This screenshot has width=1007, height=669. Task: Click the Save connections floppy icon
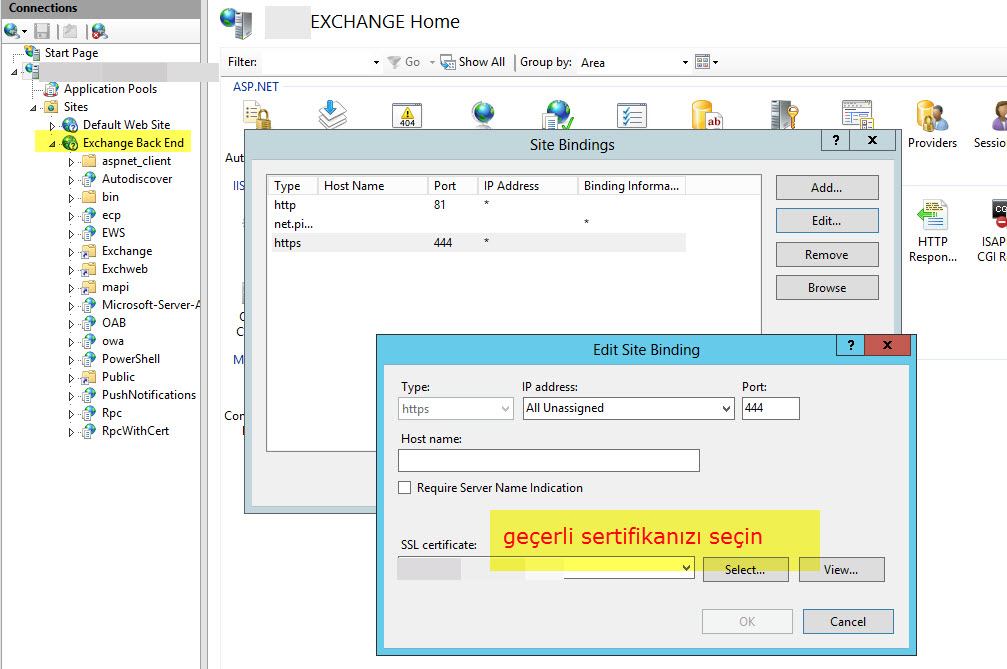coord(42,30)
